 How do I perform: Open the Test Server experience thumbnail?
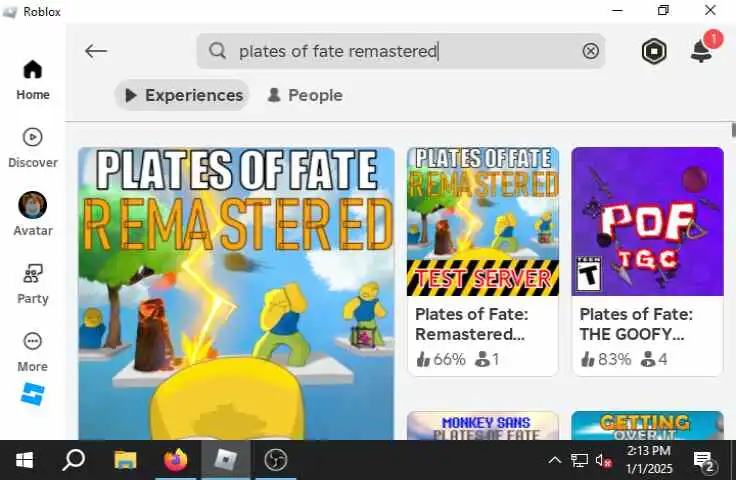coord(483,221)
